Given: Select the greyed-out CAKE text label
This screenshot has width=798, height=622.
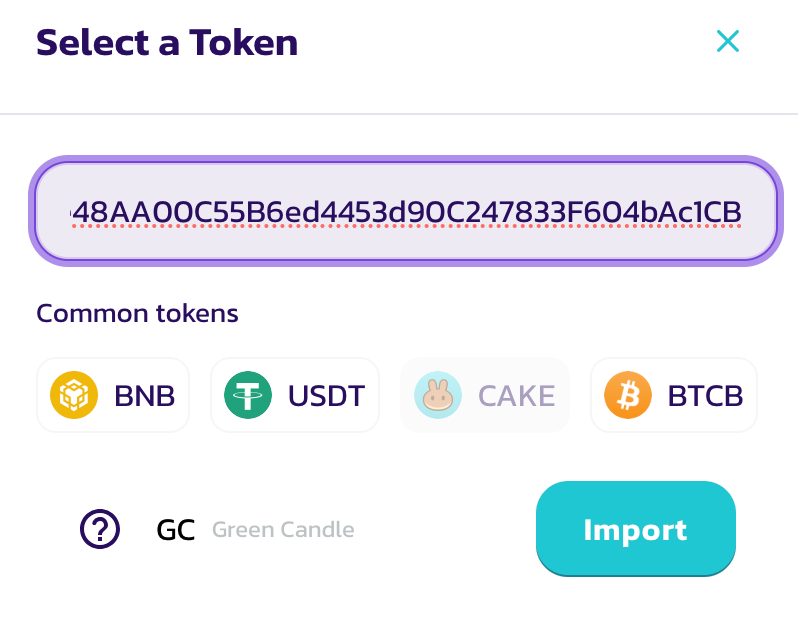Looking at the screenshot, I should [516, 396].
